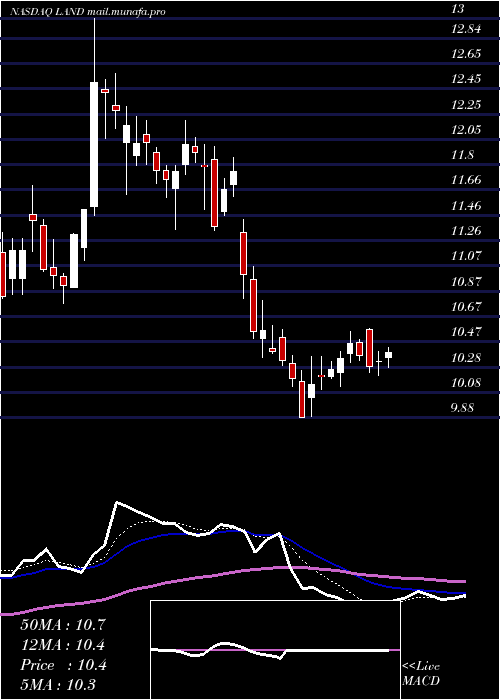Viewport: 500px width, 700px height.
Task: Click the price axis label 11.26
Action: (x=467, y=231)
